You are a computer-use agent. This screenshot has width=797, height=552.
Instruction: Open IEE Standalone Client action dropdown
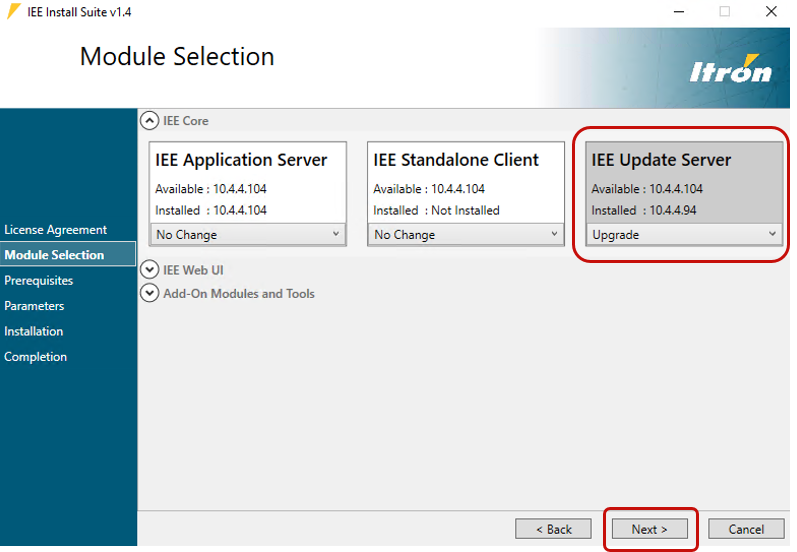pos(466,234)
